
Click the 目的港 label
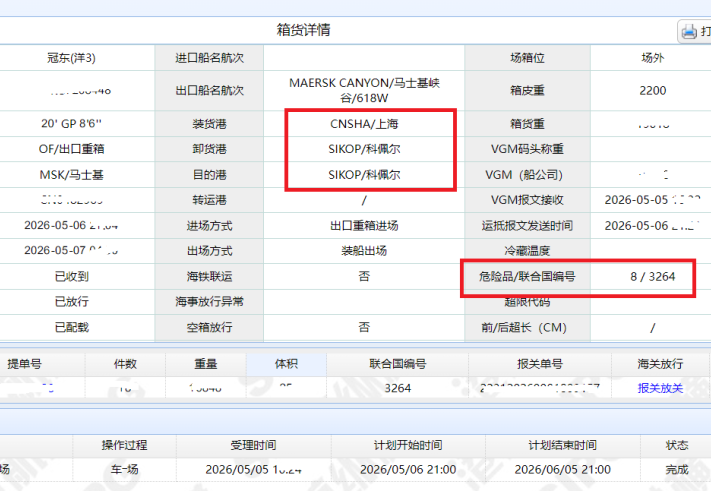(209, 175)
